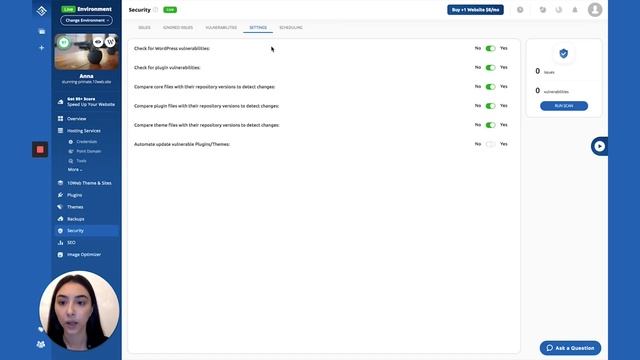Click the sync cache icon in top bar
Screen dimensions: 640x360
tap(542, 10)
